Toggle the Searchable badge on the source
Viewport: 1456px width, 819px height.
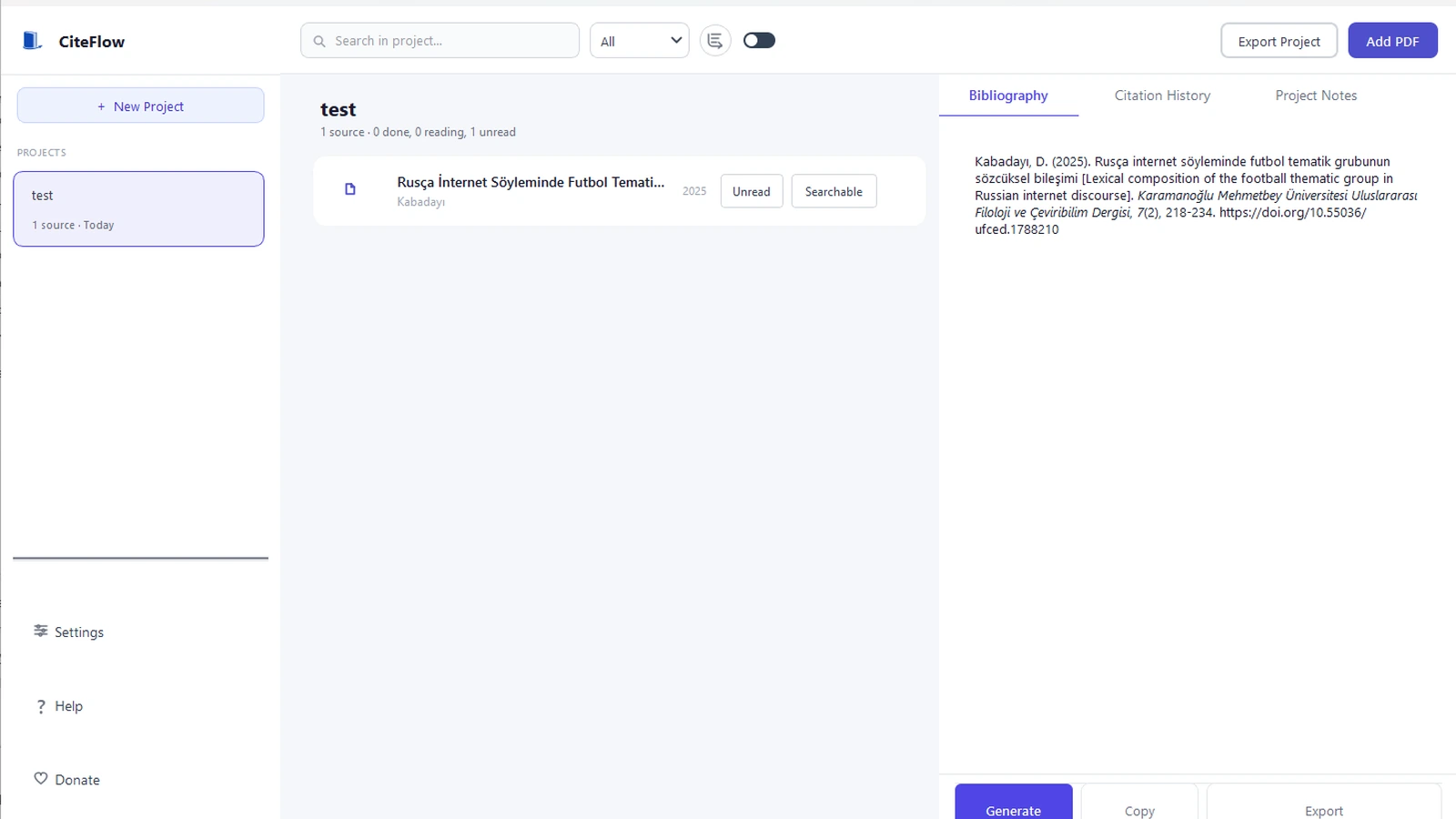(834, 191)
